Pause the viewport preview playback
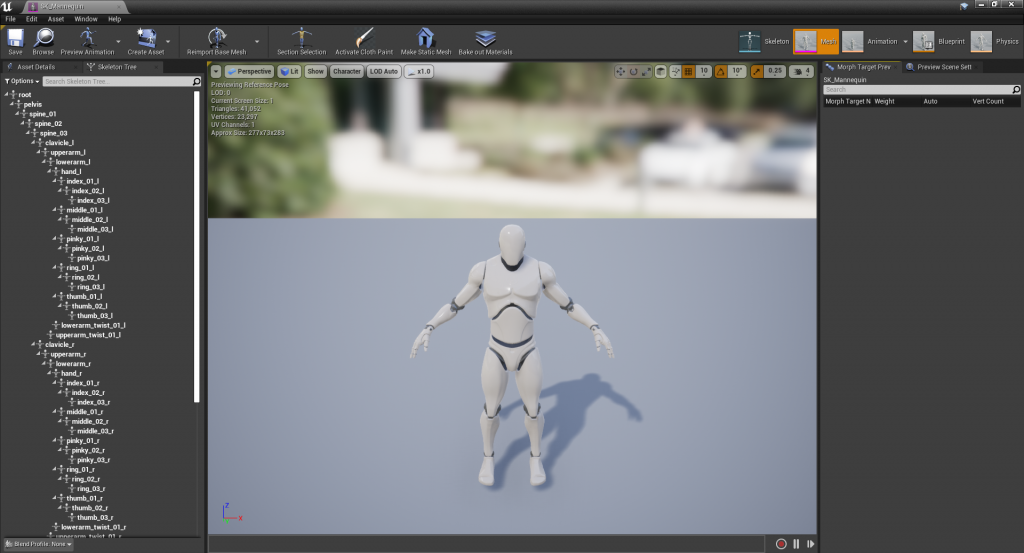1024x553 pixels. coord(796,543)
